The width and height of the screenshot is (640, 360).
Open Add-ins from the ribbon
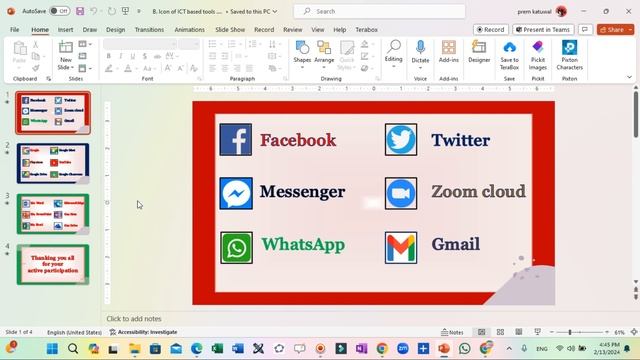[449, 52]
